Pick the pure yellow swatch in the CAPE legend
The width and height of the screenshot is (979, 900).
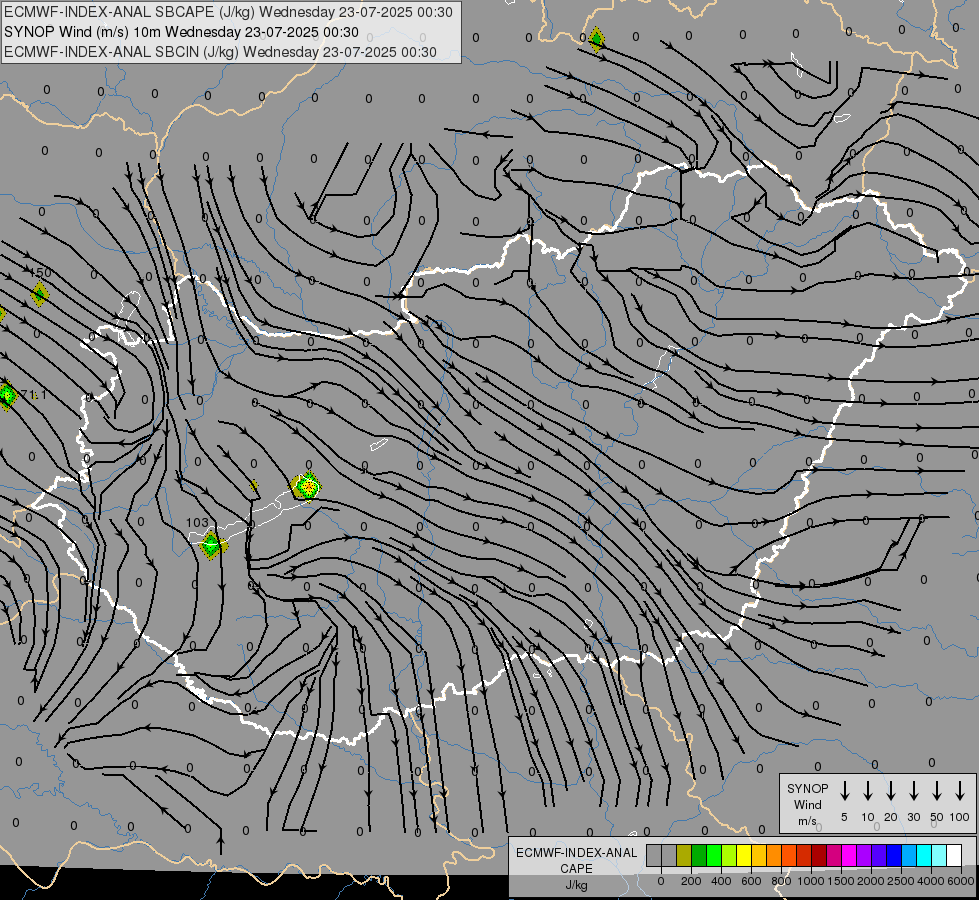coord(744,855)
